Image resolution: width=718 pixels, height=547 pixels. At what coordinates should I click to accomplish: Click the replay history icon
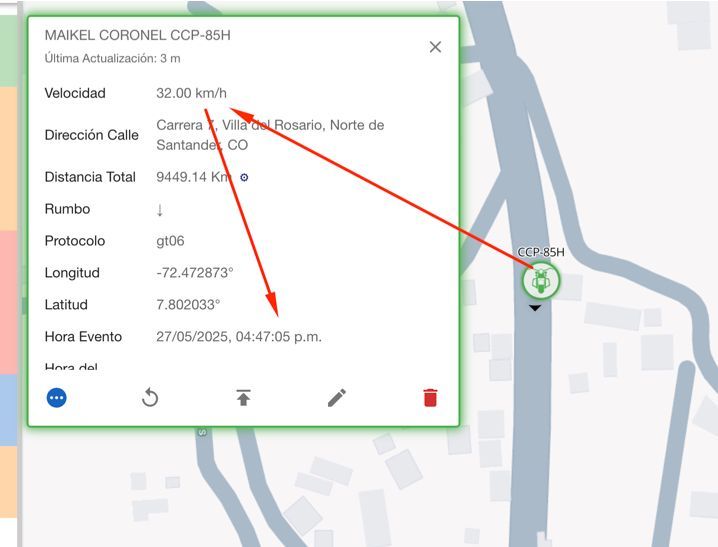(x=150, y=398)
